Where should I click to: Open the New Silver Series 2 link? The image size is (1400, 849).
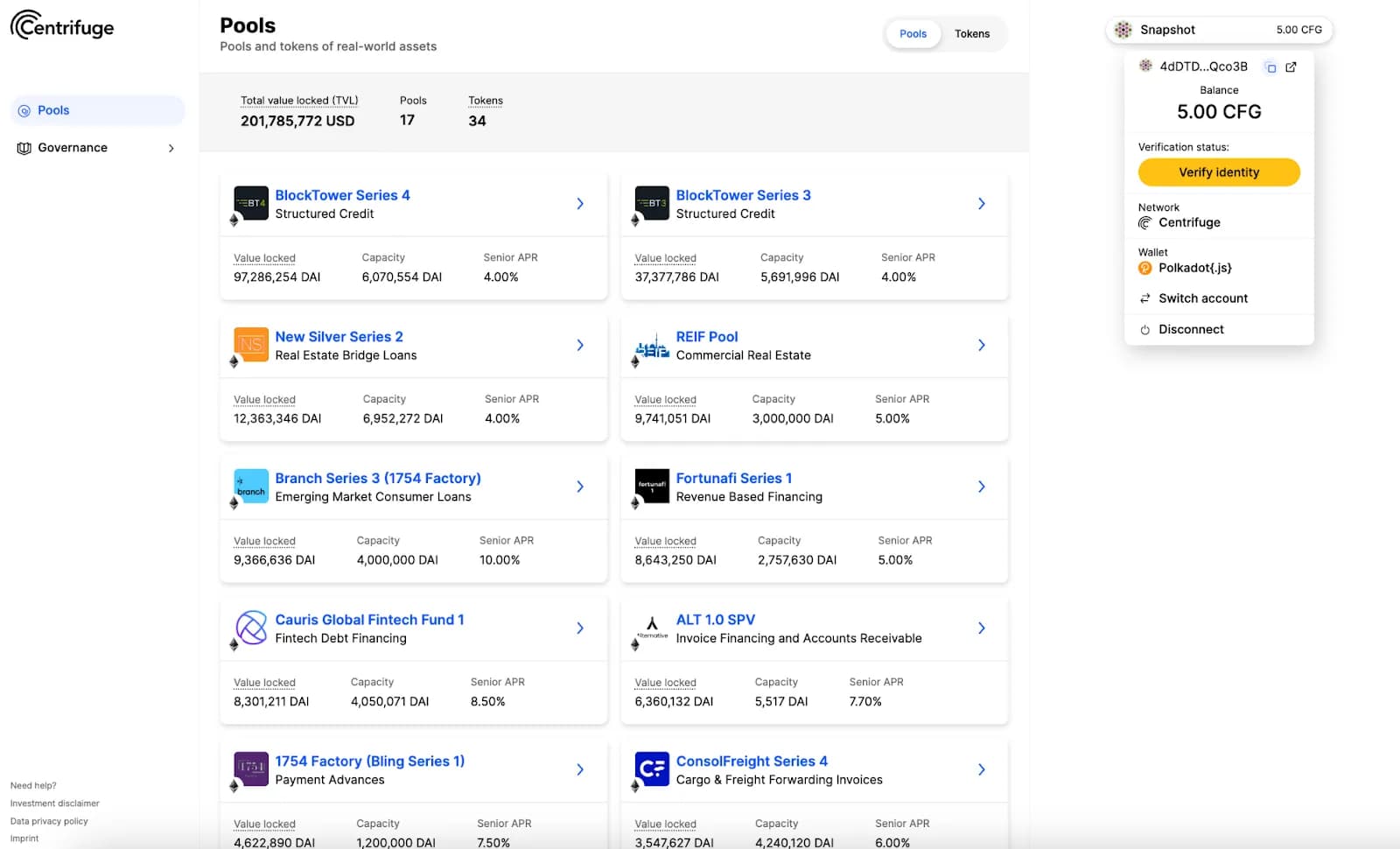pos(339,337)
